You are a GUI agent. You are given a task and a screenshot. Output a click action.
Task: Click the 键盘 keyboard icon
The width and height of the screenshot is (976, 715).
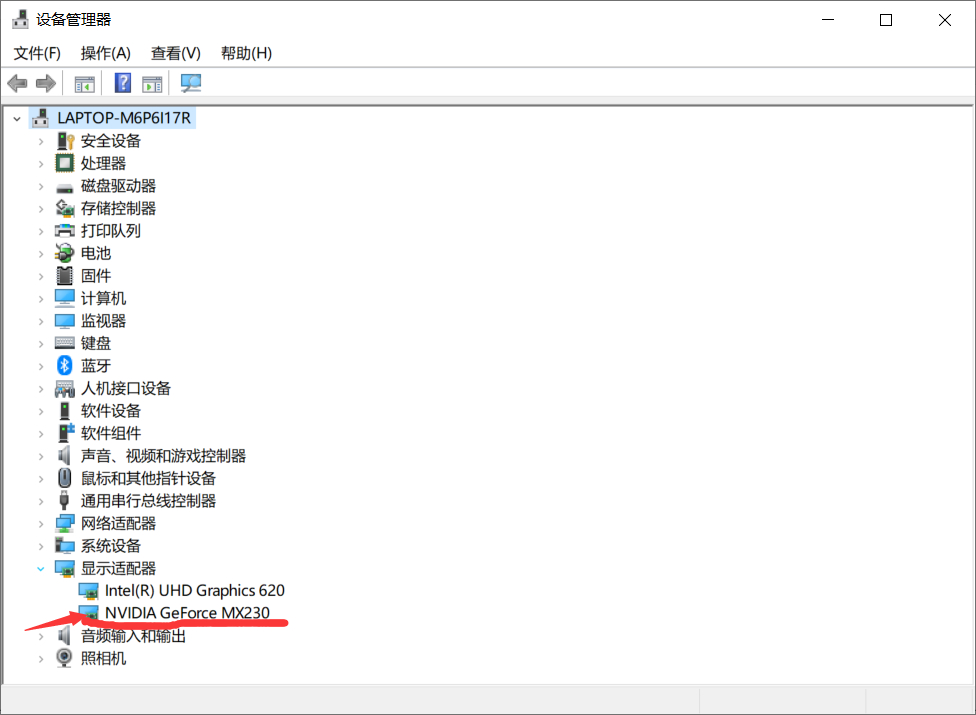[65, 343]
